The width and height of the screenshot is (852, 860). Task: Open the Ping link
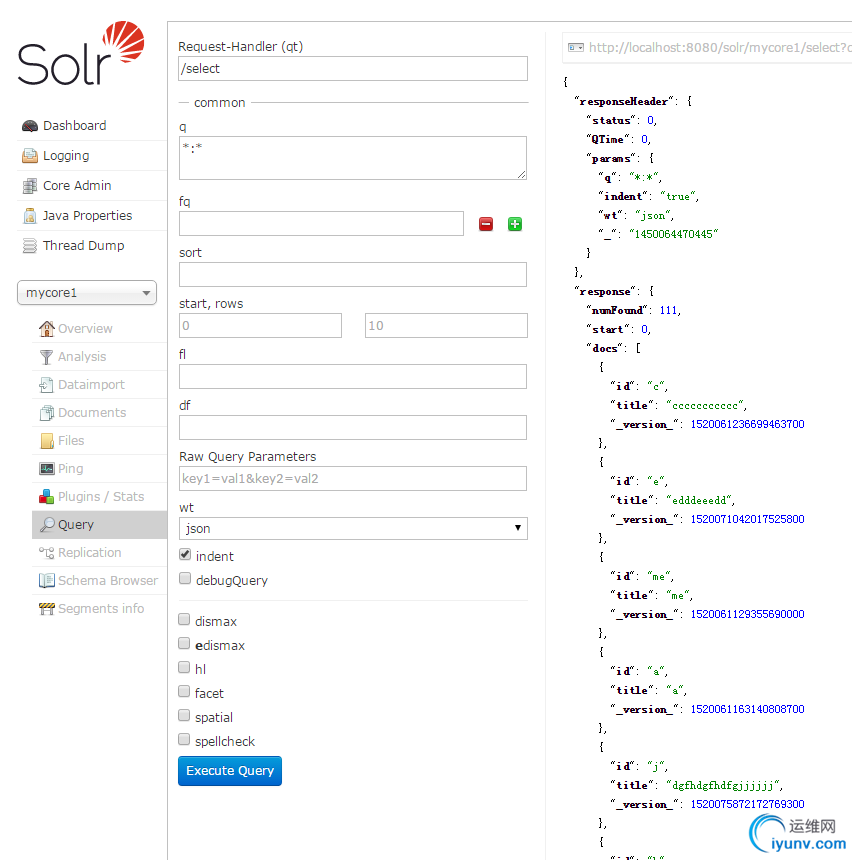70,469
